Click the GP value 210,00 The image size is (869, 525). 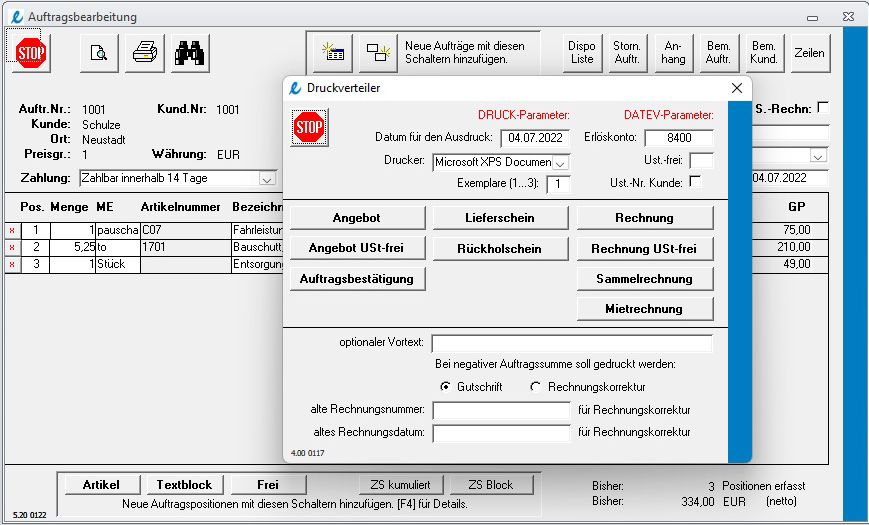click(x=794, y=247)
